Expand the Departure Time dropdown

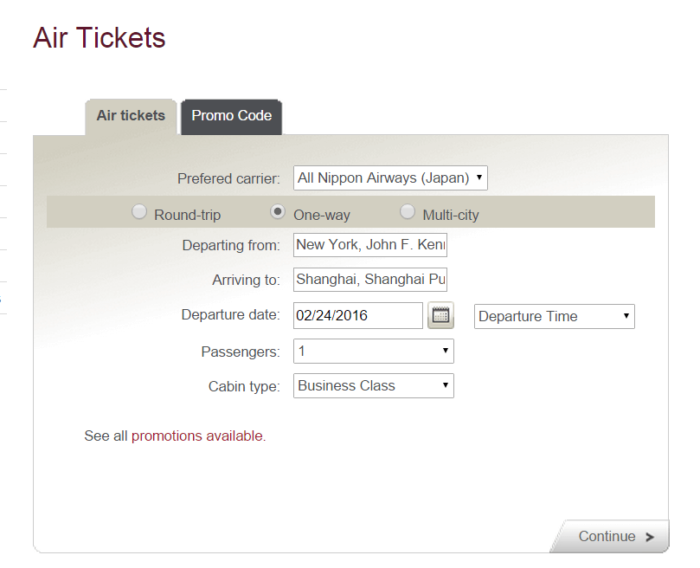point(554,317)
